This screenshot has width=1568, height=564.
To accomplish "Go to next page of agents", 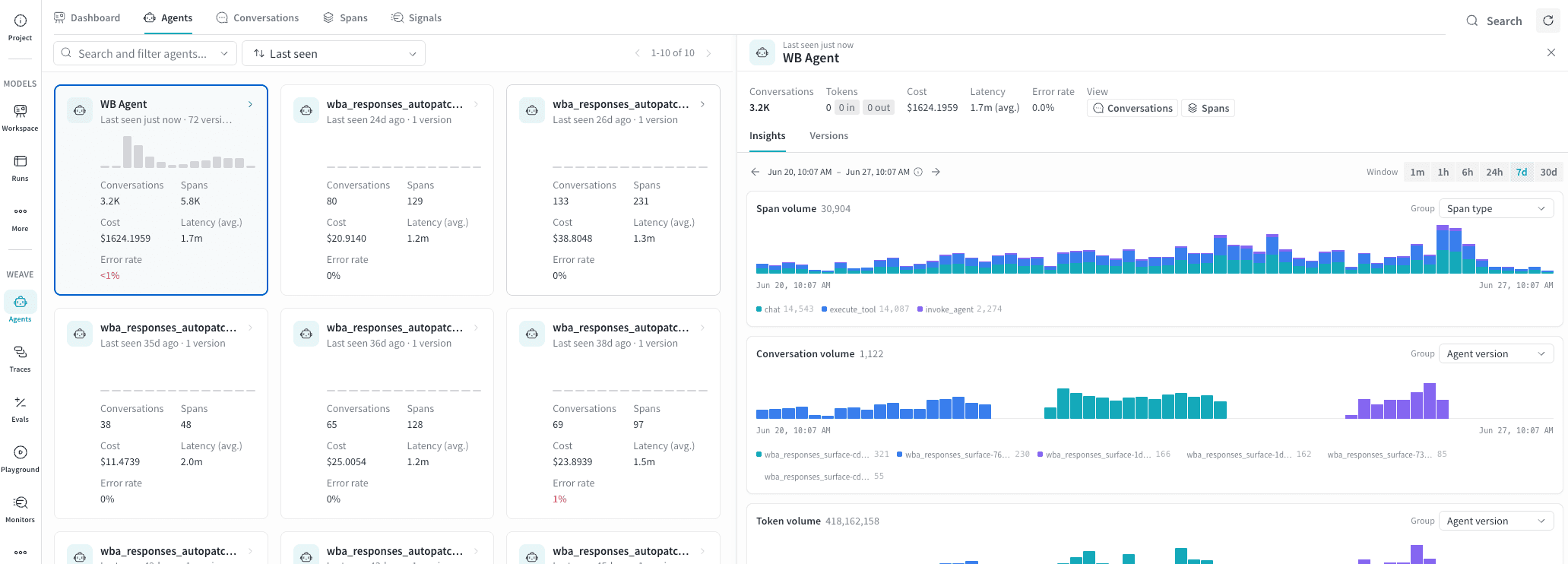I will [708, 53].
